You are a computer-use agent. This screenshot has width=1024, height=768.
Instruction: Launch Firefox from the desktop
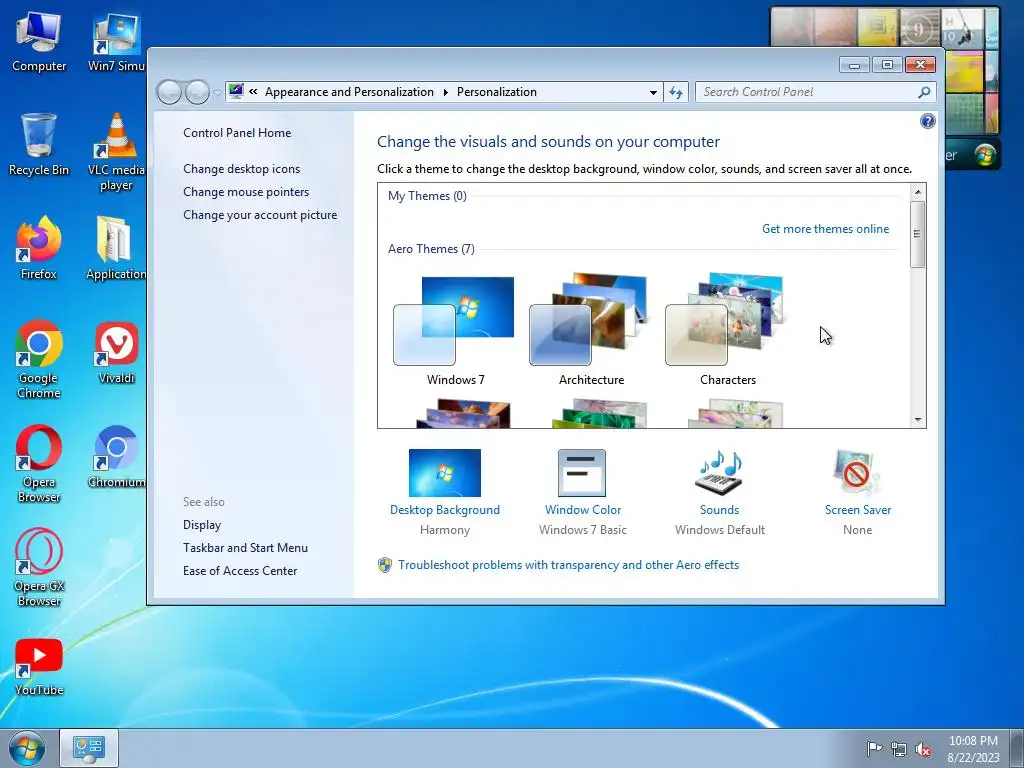pos(39,248)
